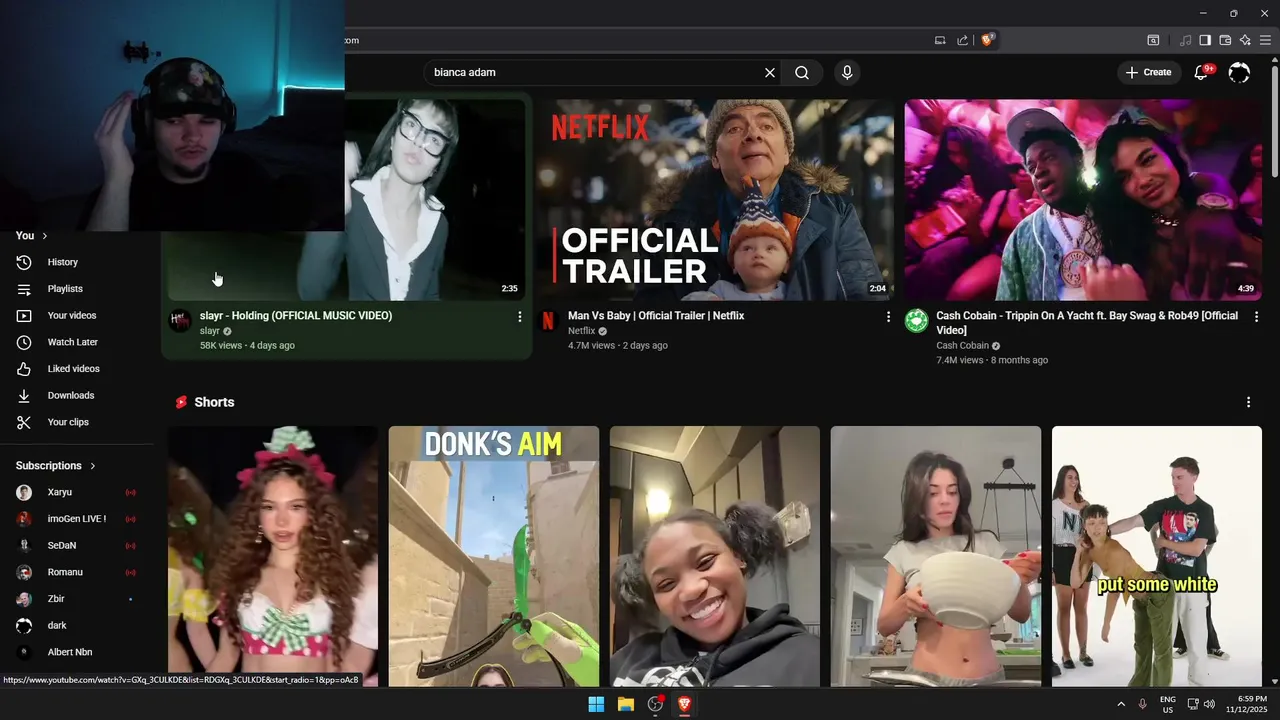Open the notifications bell

point(1203,72)
